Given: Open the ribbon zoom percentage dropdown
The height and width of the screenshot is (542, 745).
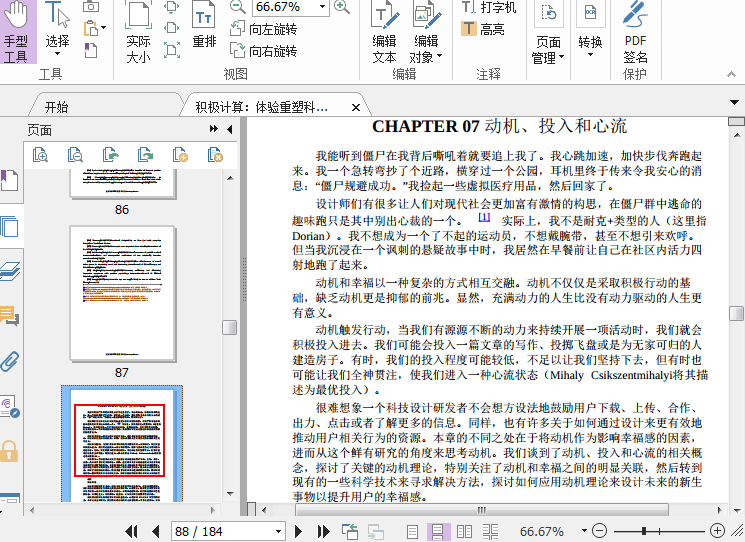Looking at the screenshot, I should (323, 7).
